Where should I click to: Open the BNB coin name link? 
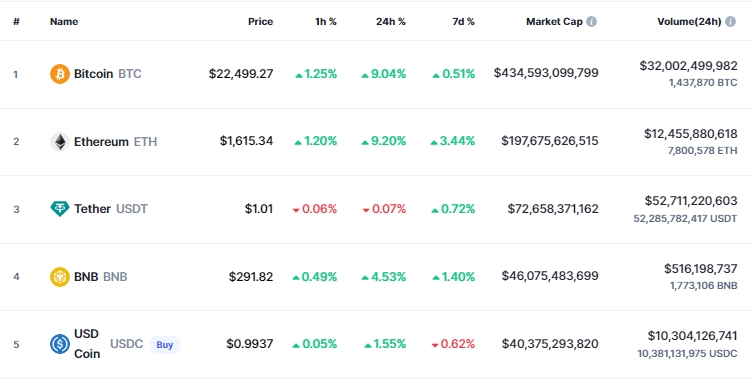(88, 277)
